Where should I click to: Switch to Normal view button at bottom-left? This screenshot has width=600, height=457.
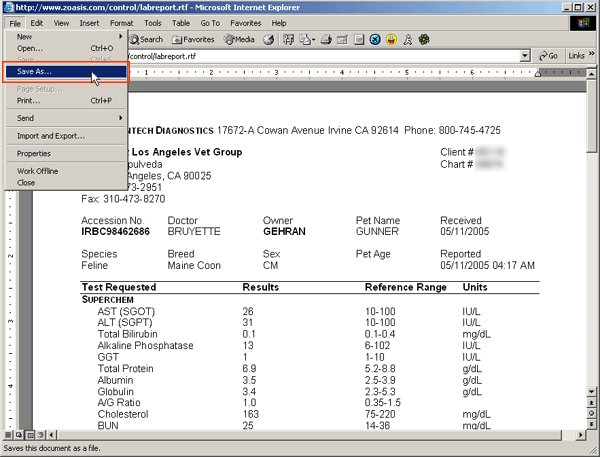tap(8, 435)
